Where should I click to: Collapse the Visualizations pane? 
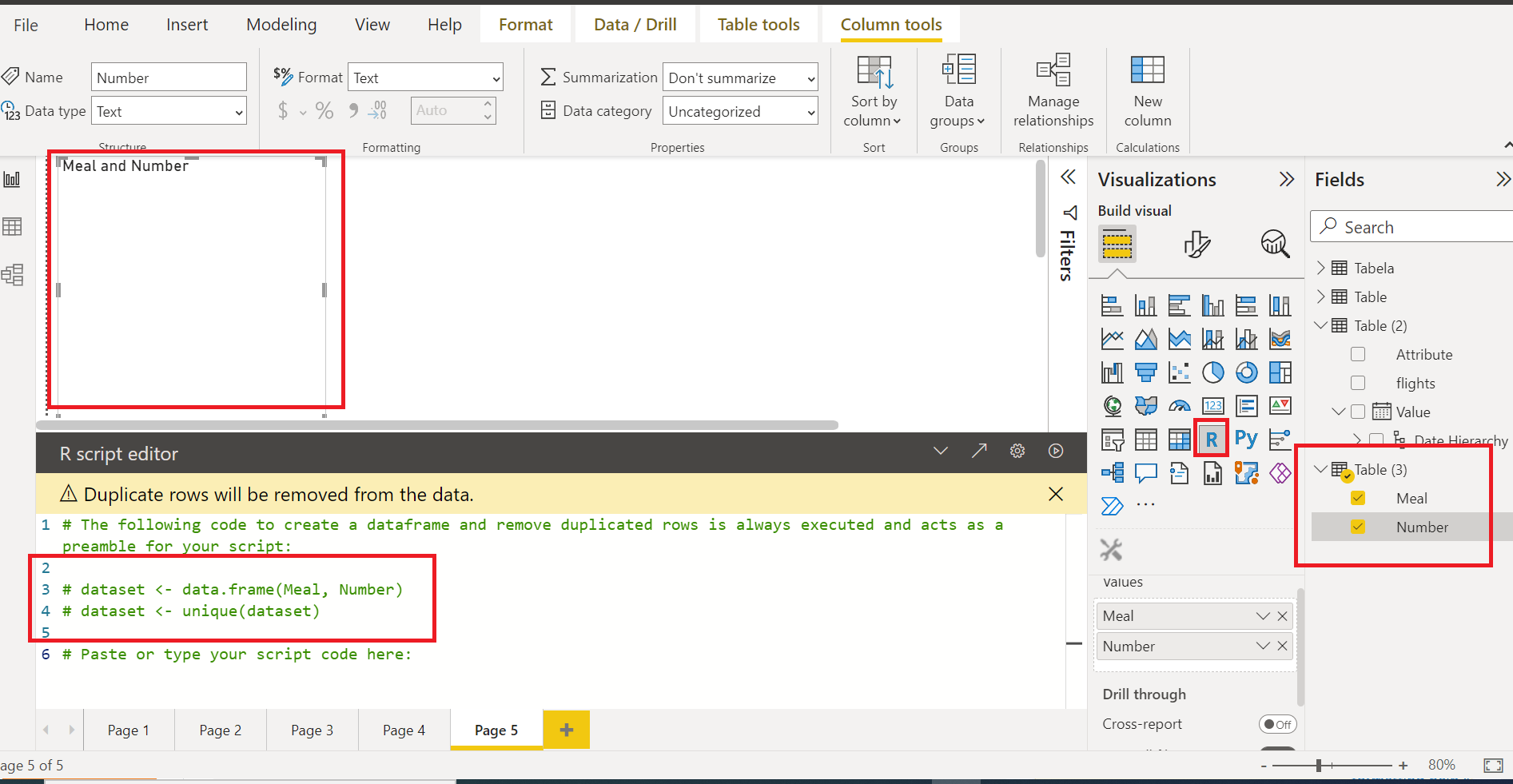point(1286,179)
